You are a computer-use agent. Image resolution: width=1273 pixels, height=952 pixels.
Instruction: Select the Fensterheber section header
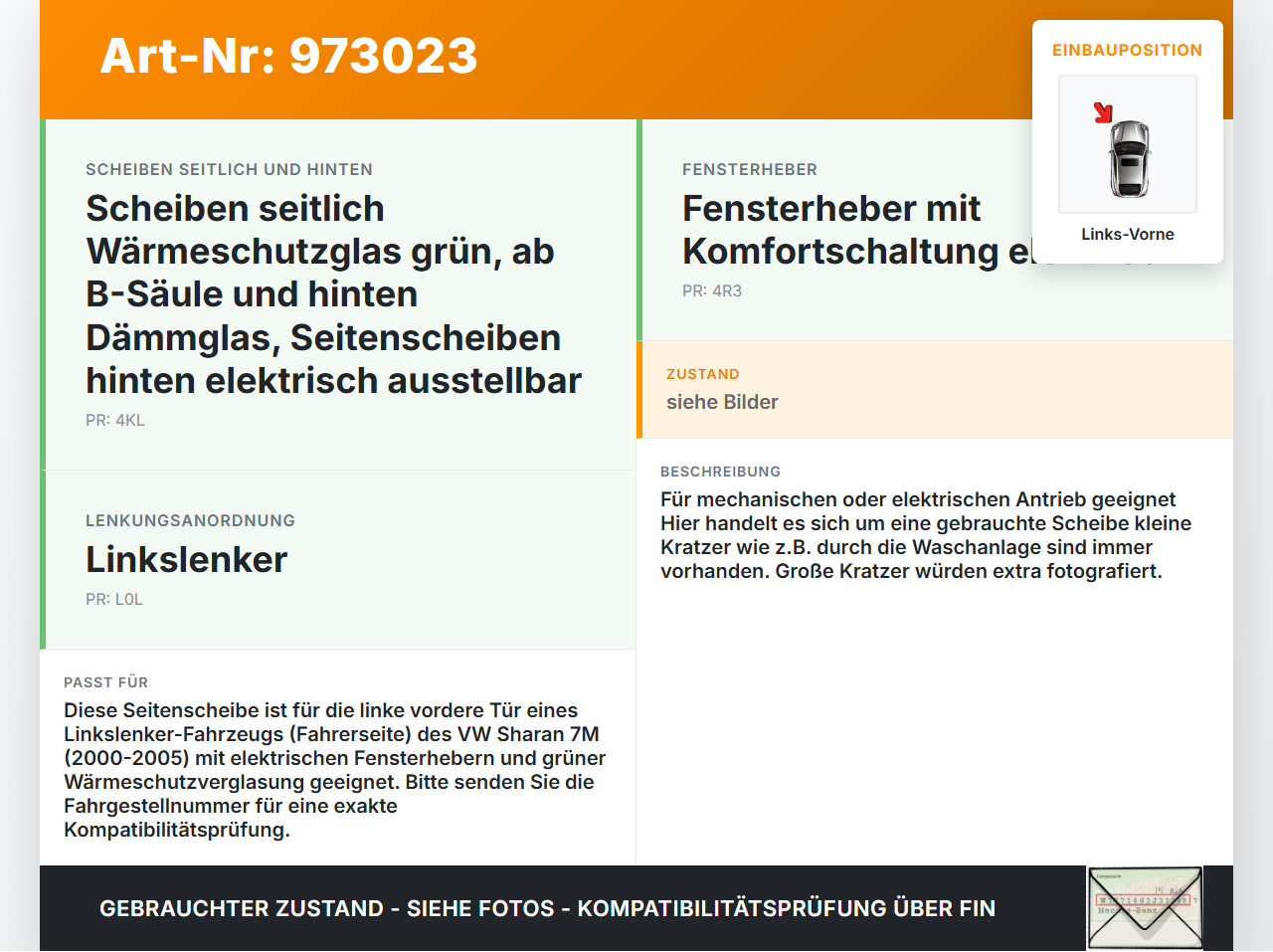coord(750,169)
